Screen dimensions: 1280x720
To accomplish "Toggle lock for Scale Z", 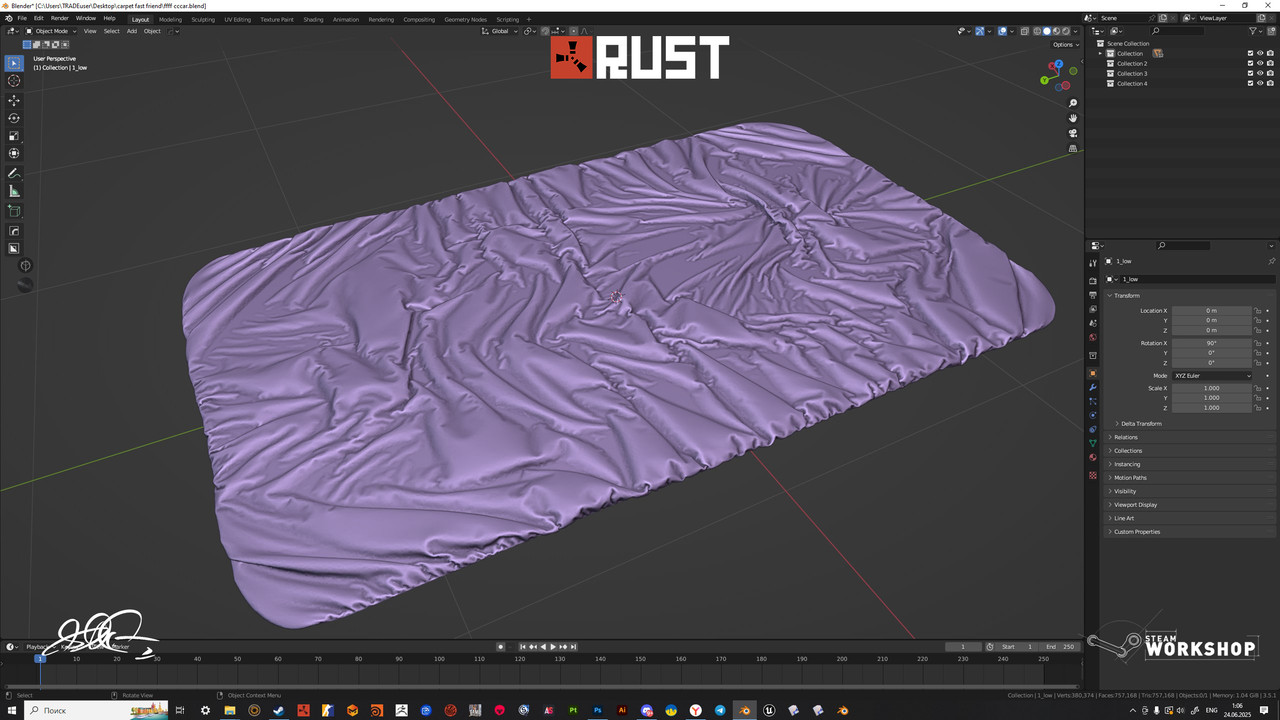I will click(1258, 408).
